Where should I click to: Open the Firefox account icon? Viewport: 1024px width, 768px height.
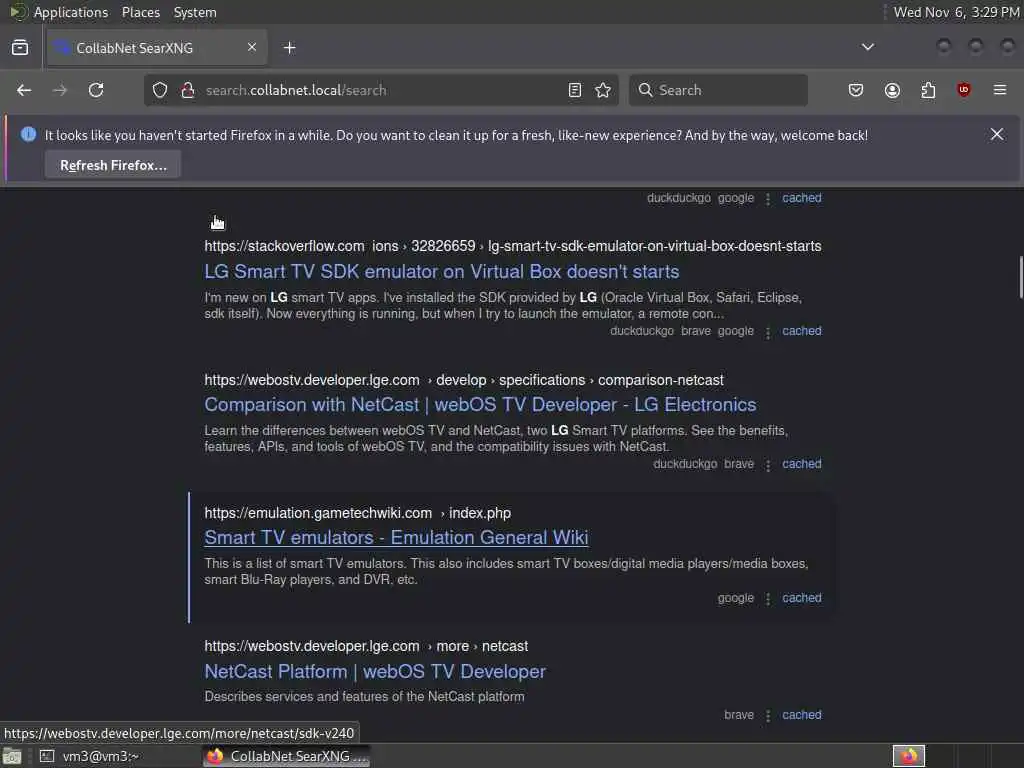pyautogui.click(x=892, y=90)
